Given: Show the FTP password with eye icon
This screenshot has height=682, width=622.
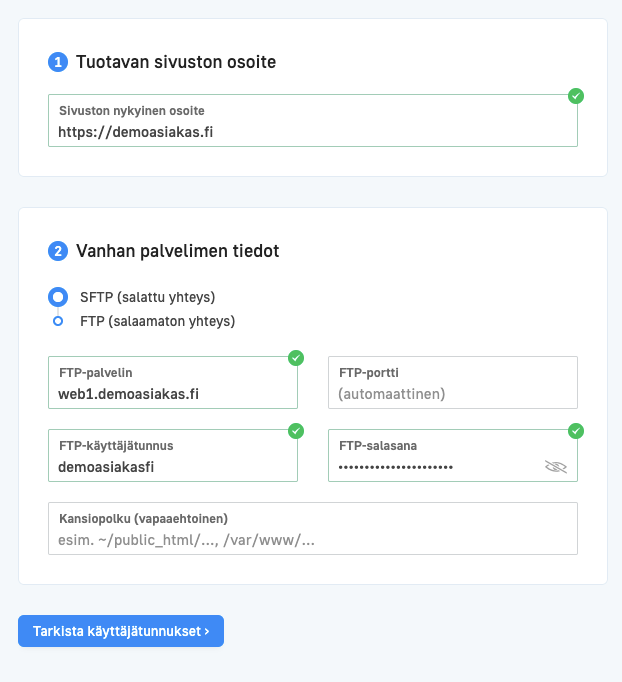Looking at the screenshot, I should [555, 467].
